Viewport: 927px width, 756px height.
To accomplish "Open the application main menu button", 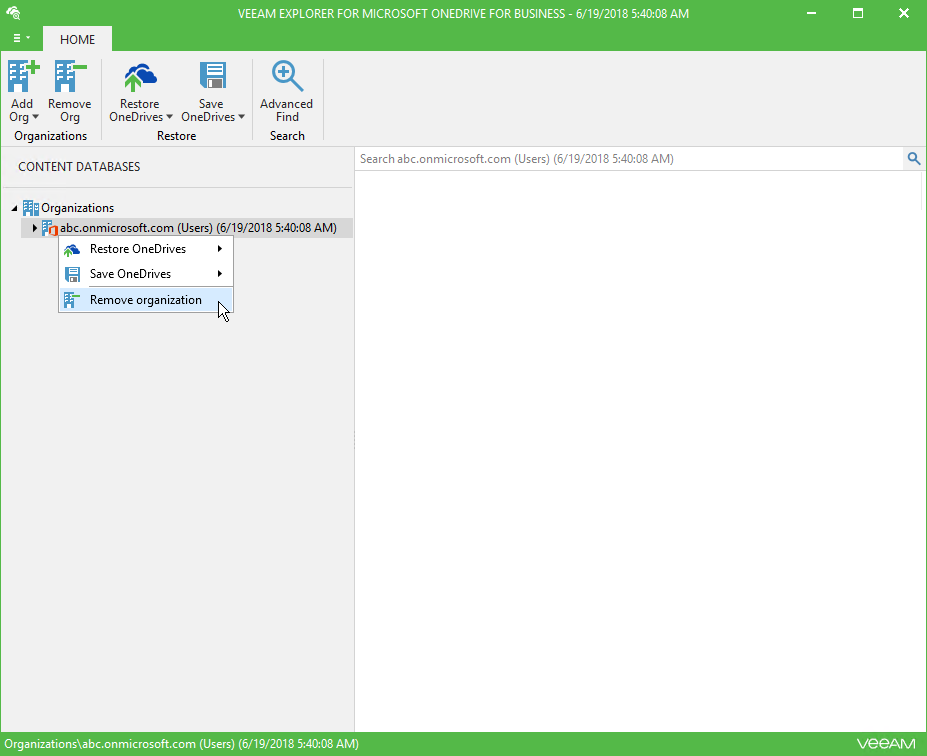I will (21, 38).
